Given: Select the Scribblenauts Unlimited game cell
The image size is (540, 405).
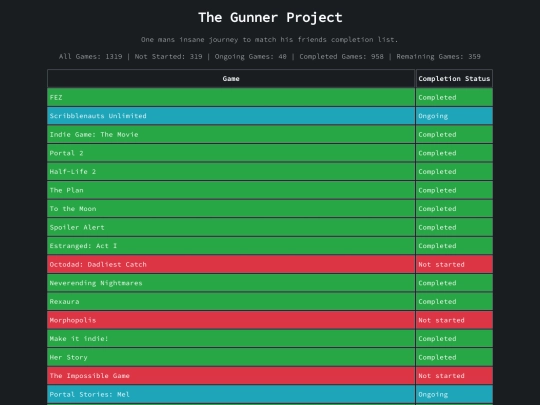Looking at the screenshot, I should [x=231, y=116].
